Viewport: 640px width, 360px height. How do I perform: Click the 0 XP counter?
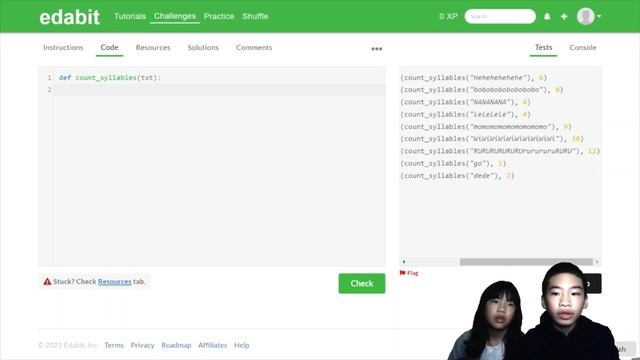pyautogui.click(x=448, y=16)
